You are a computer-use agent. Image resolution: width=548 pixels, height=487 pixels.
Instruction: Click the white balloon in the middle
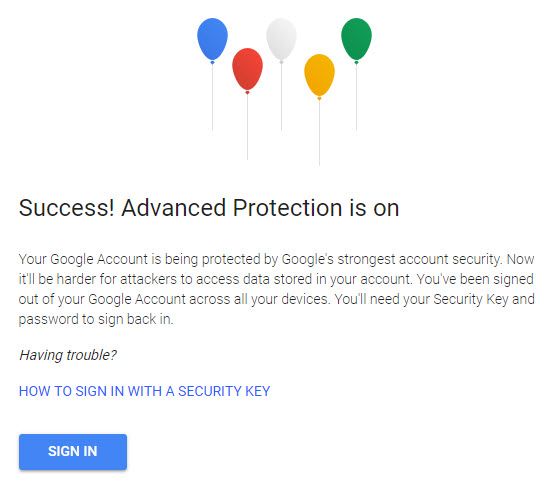pos(281,40)
